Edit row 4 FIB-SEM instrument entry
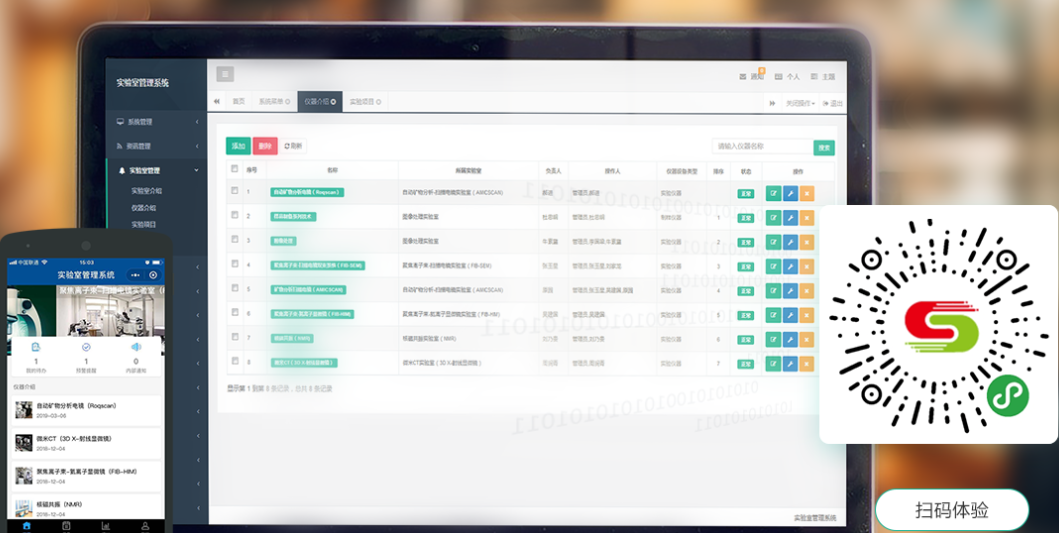Screen dimensions: 1059x533 [773, 266]
